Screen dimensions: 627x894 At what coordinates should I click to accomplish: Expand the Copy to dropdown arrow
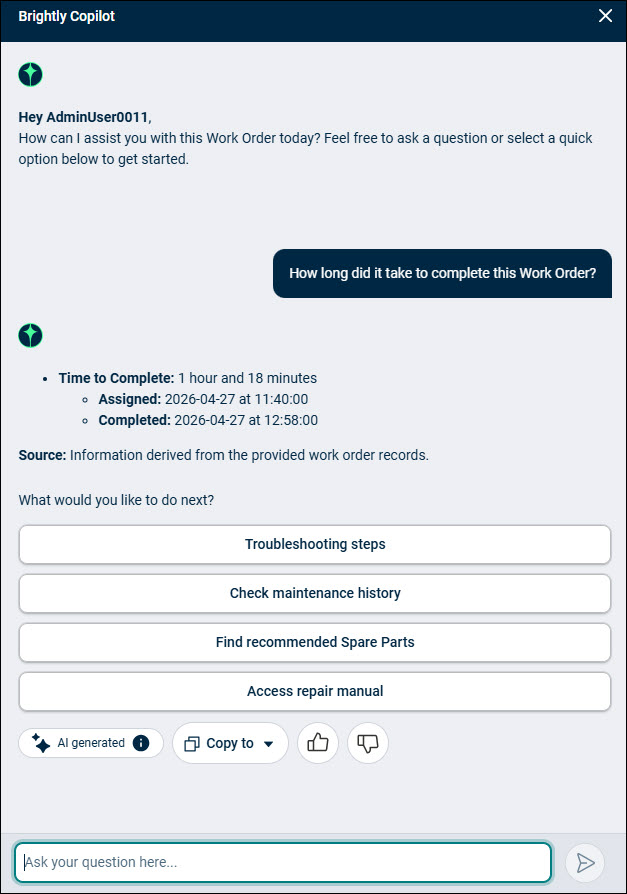click(268, 743)
